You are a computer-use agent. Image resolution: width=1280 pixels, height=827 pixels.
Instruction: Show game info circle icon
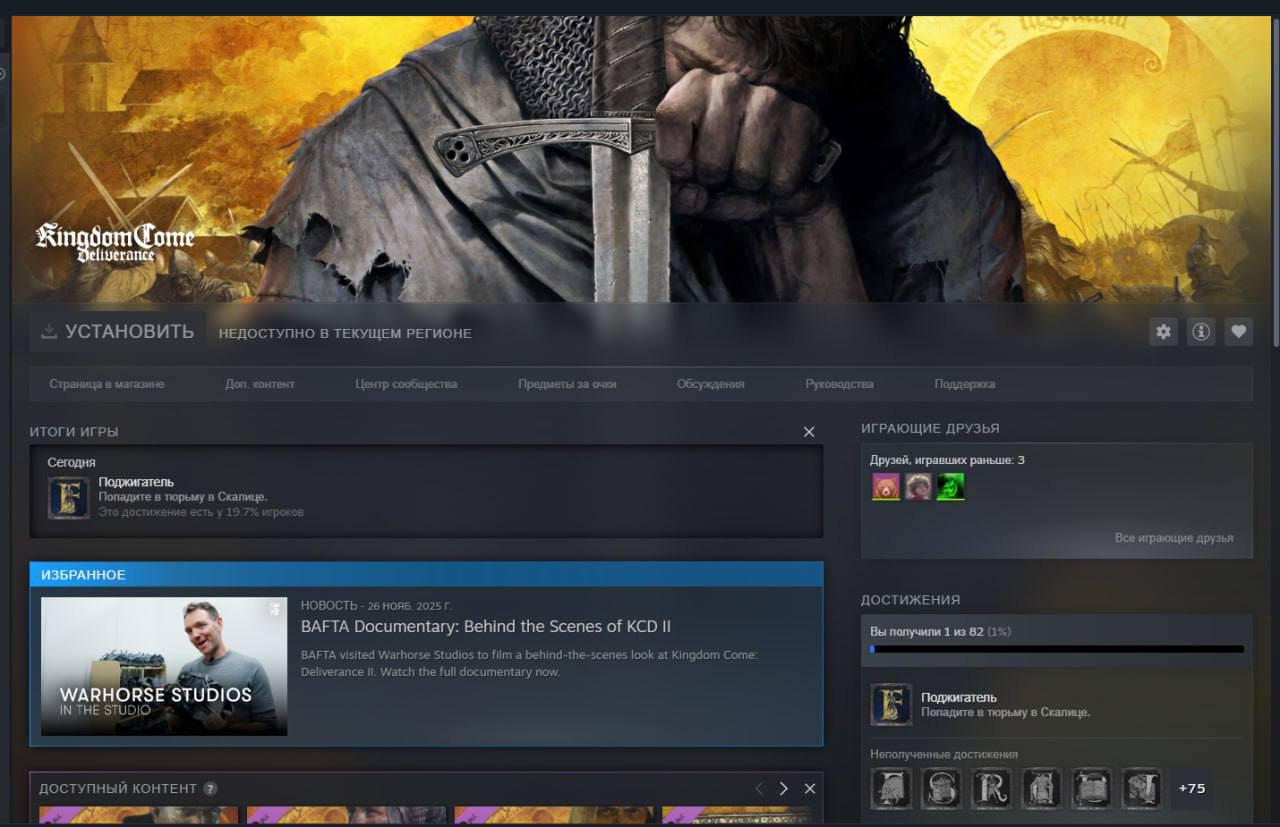(x=1201, y=332)
